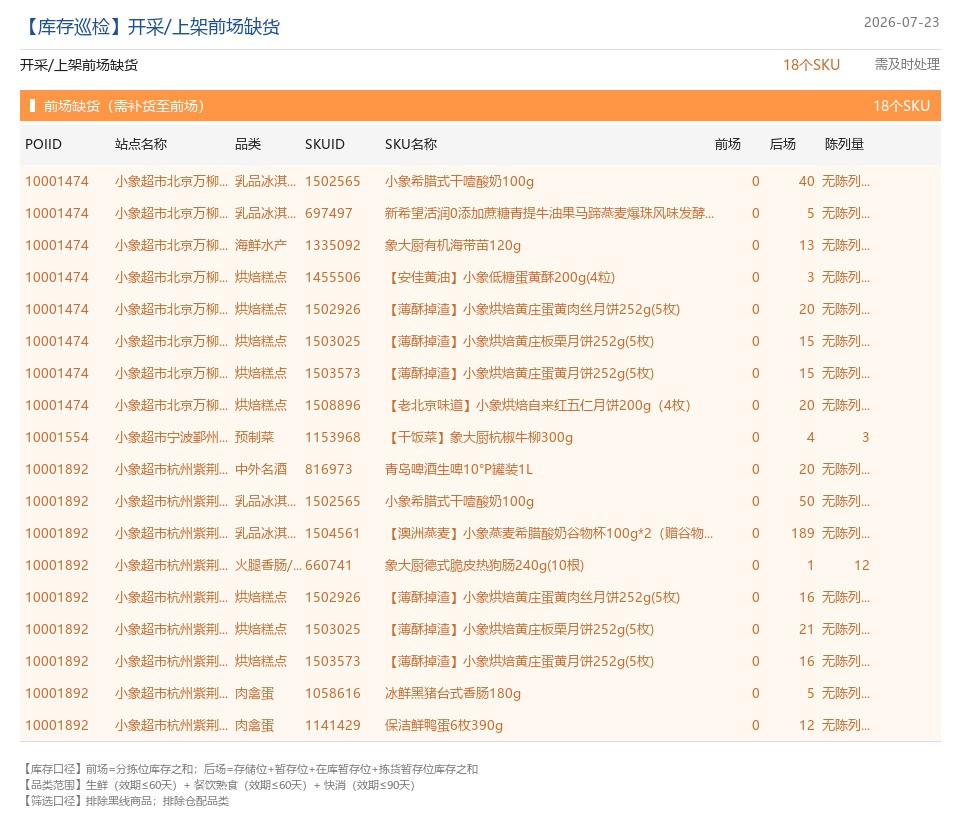Click SKU name 青岛啤酒生啤10°P罐装1L
Screen dimensions: 960x831
point(459,470)
